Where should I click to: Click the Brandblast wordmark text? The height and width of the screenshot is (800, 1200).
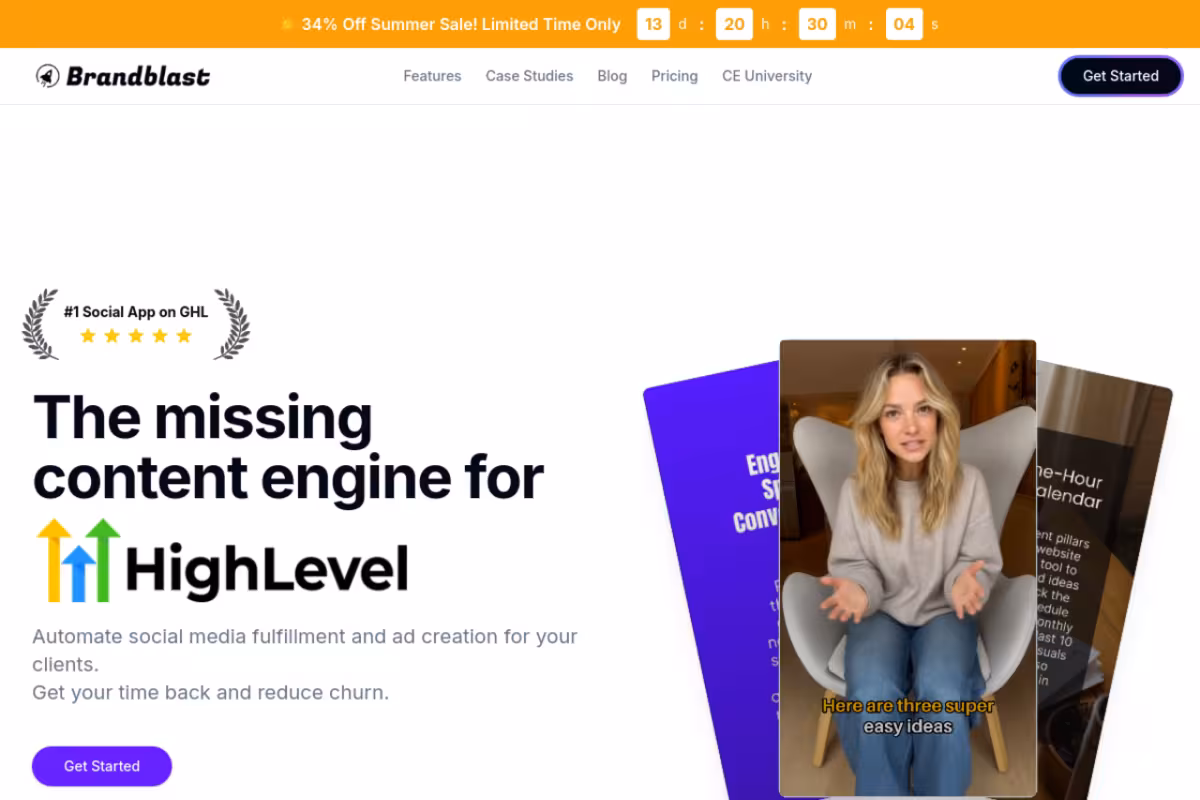coord(138,76)
